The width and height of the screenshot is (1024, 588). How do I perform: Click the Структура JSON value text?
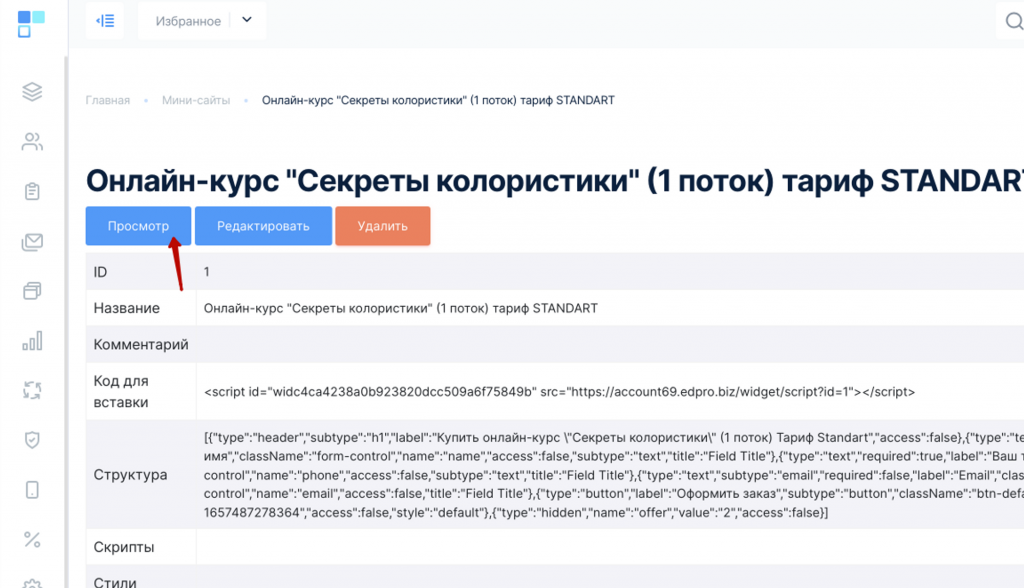click(614, 475)
